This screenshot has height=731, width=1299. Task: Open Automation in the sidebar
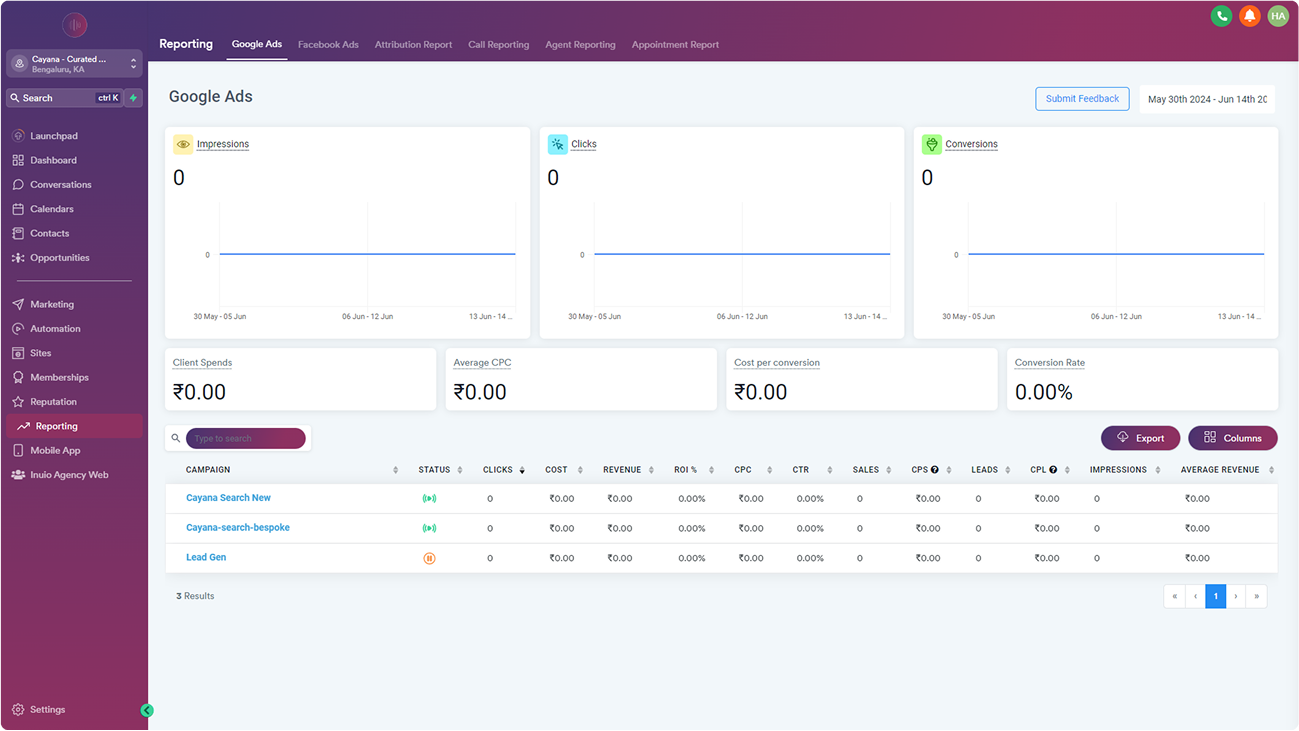55,329
